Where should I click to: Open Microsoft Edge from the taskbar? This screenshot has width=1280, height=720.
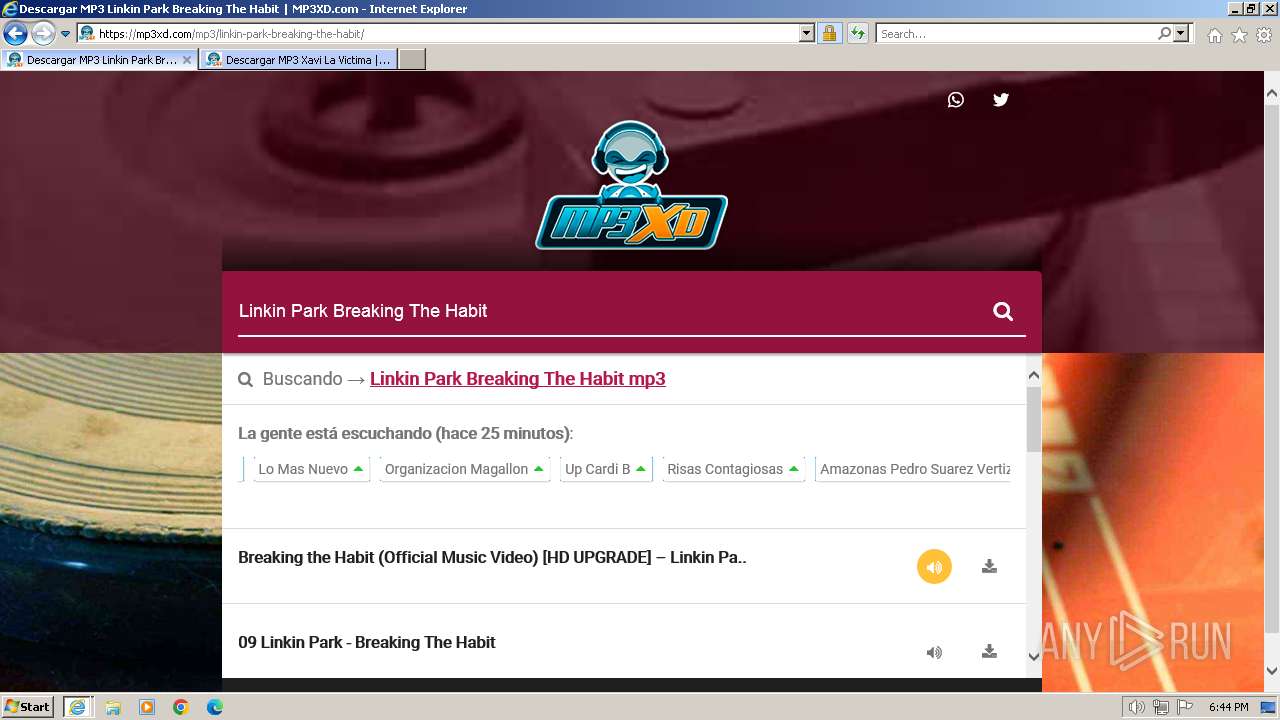tap(215, 707)
